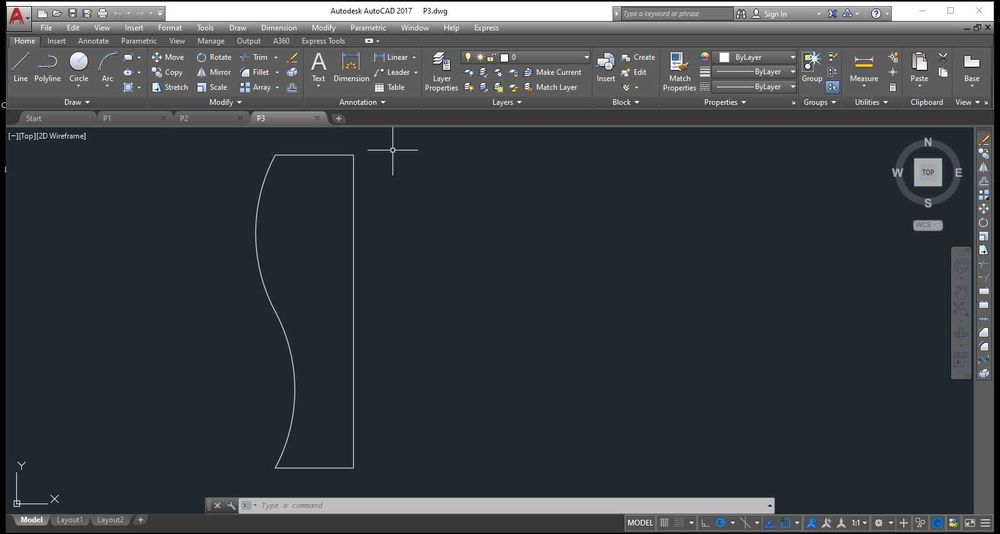The width and height of the screenshot is (1000, 534).
Task: Activate the Move tool
Action: coord(168,57)
